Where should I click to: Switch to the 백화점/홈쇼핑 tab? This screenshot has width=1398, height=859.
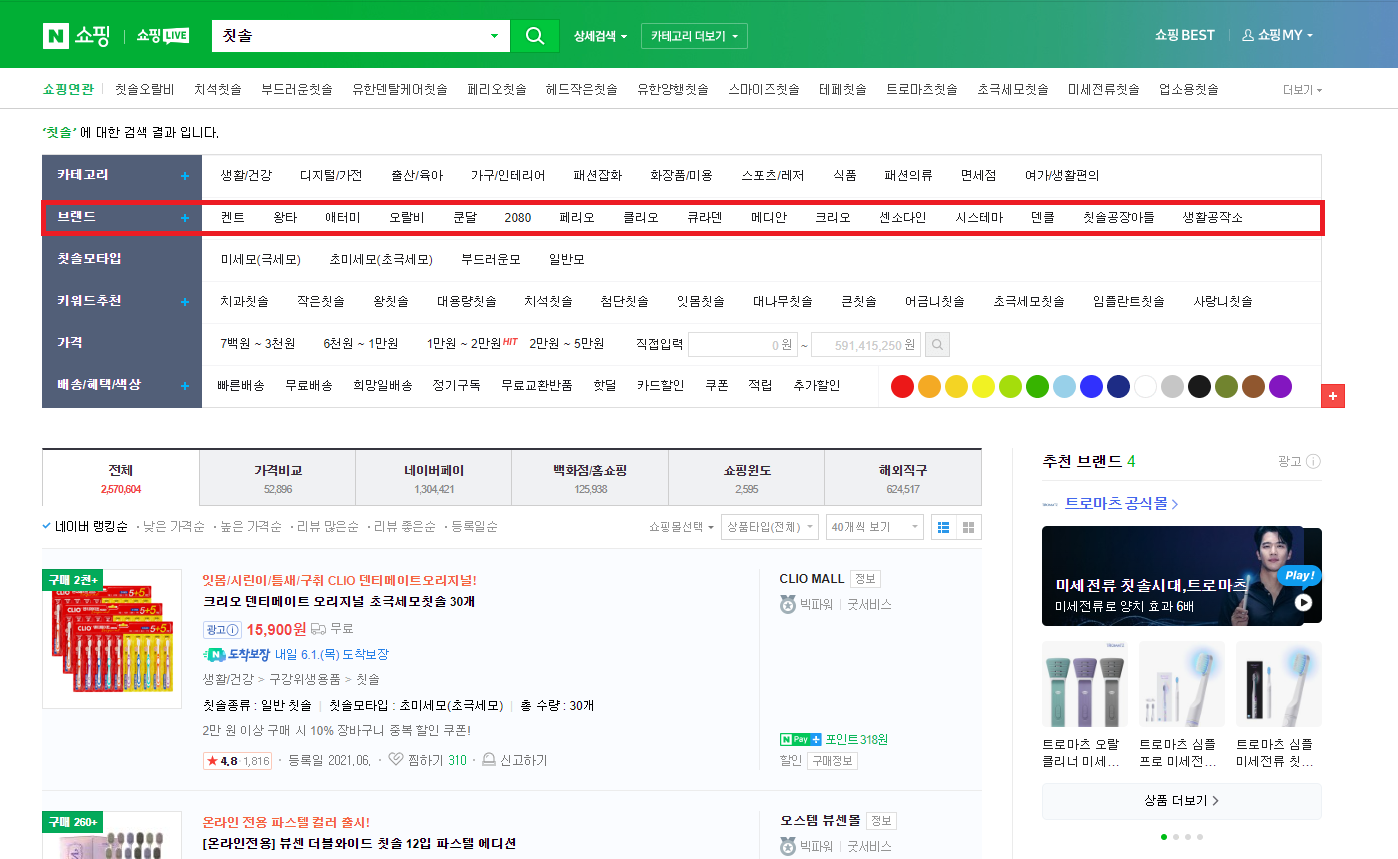coord(590,478)
